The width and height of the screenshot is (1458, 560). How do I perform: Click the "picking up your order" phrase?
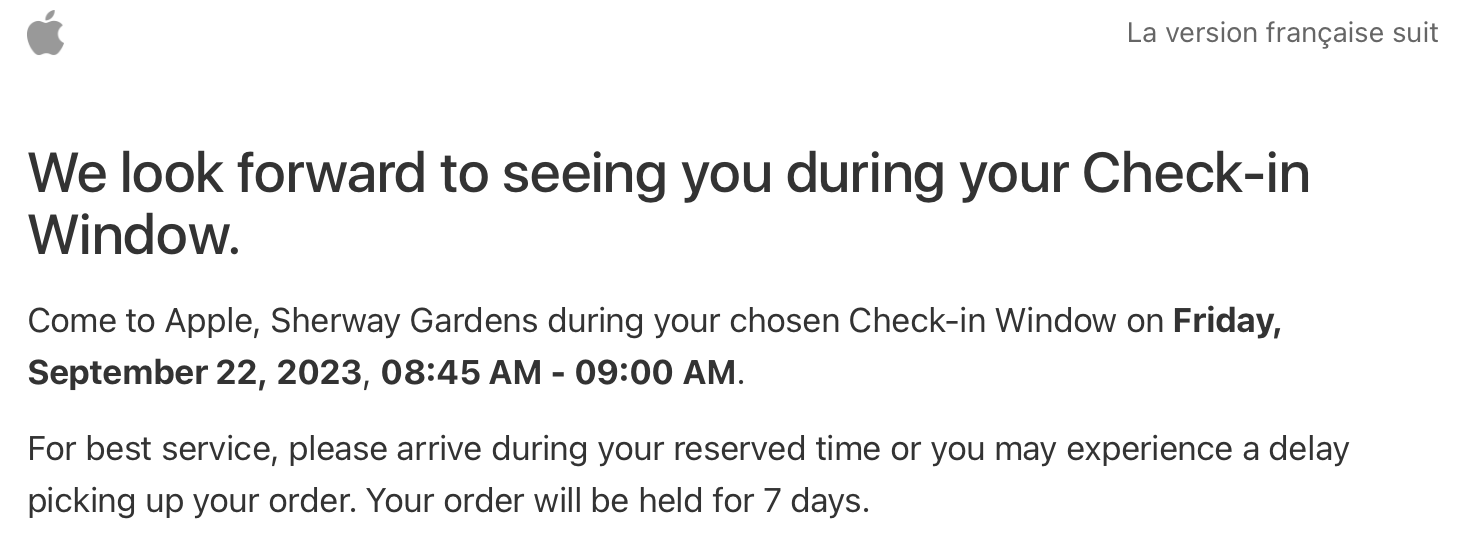190,500
